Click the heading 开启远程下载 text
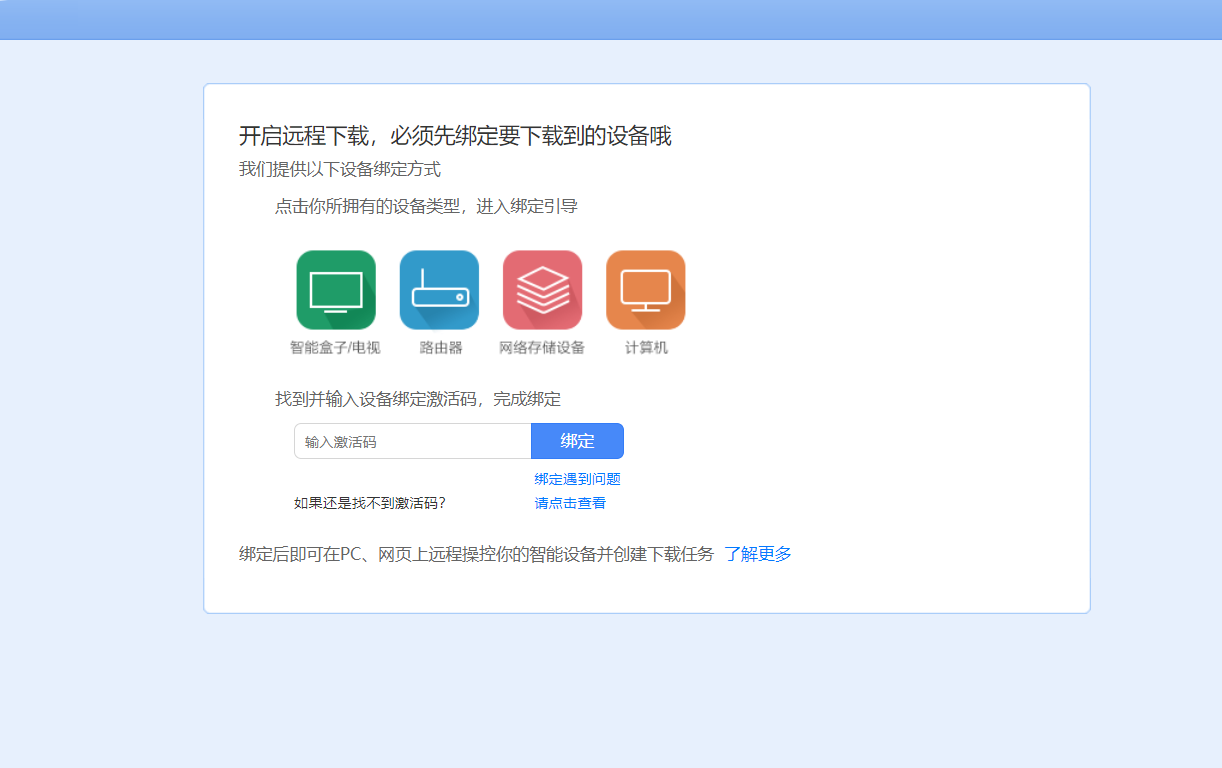The width and height of the screenshot is (1222, 768). coord(455,136)
